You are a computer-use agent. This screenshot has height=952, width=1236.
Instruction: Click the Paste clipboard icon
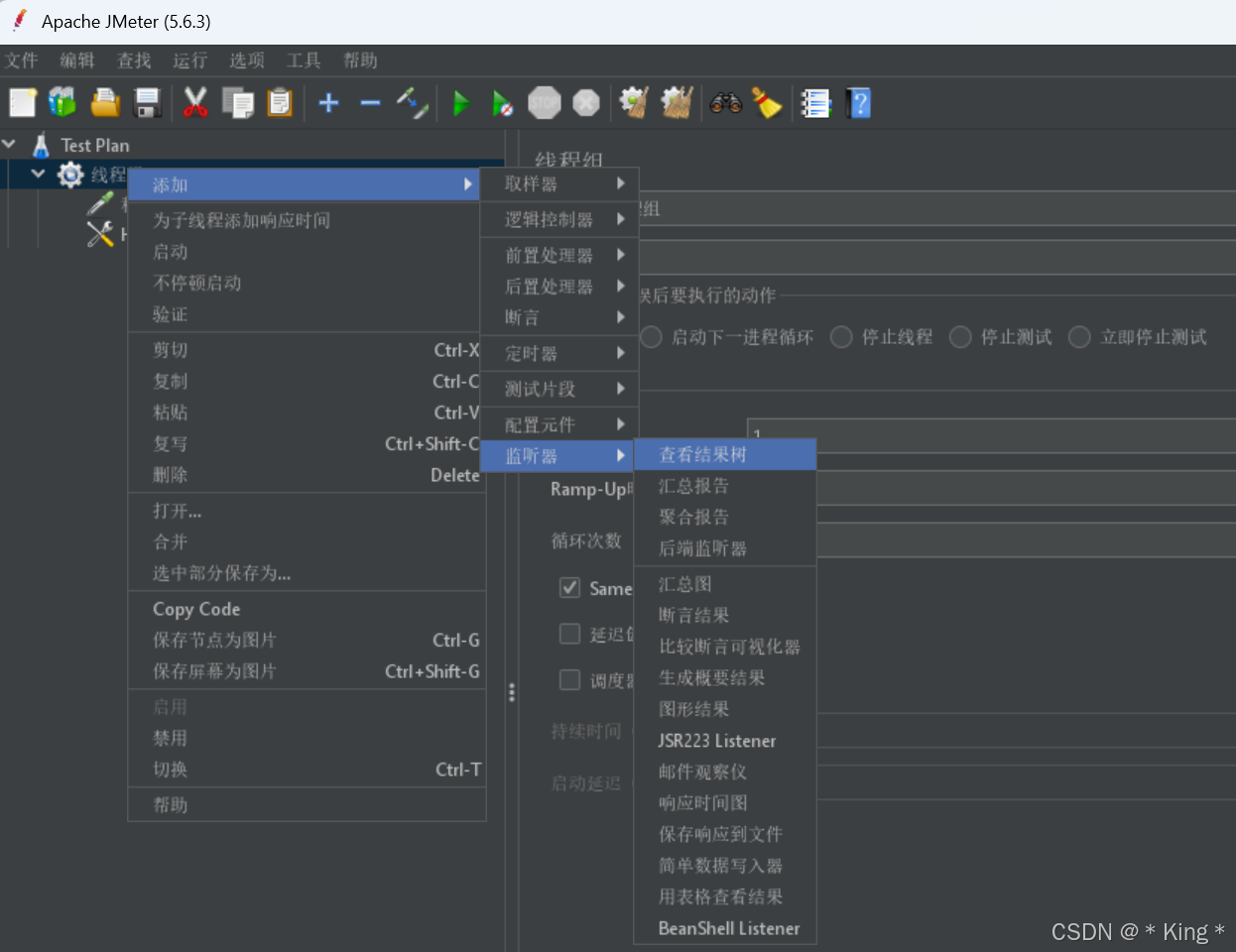coord(280,102)
